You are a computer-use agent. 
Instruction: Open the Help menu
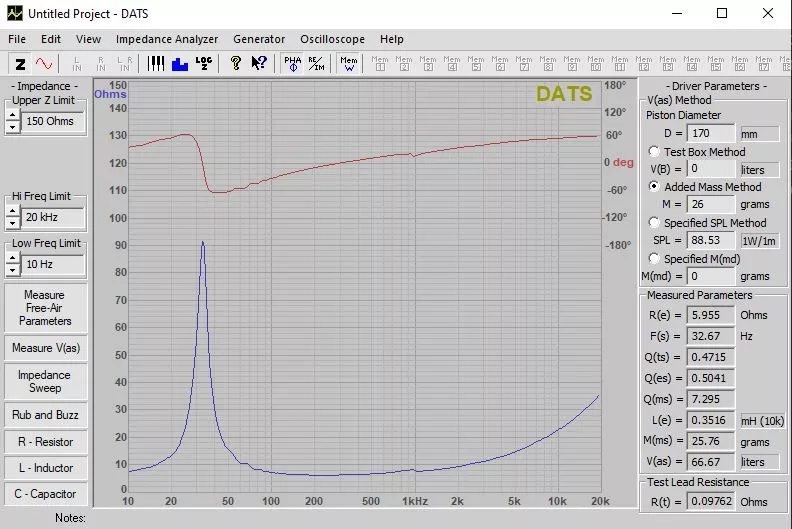tap(391, 39)
